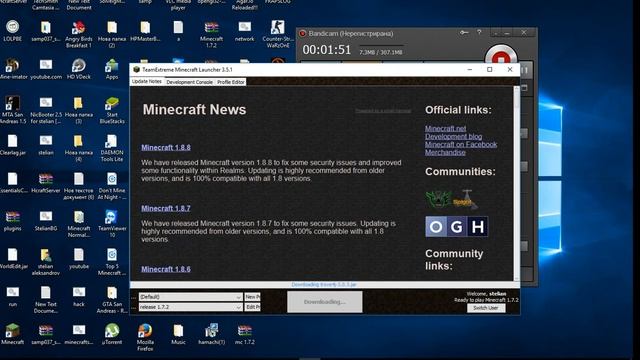This screenshot has width=640, height=360.
Task: Open the Minecraft 1.8.8 news link
Action: pos(166,147)
